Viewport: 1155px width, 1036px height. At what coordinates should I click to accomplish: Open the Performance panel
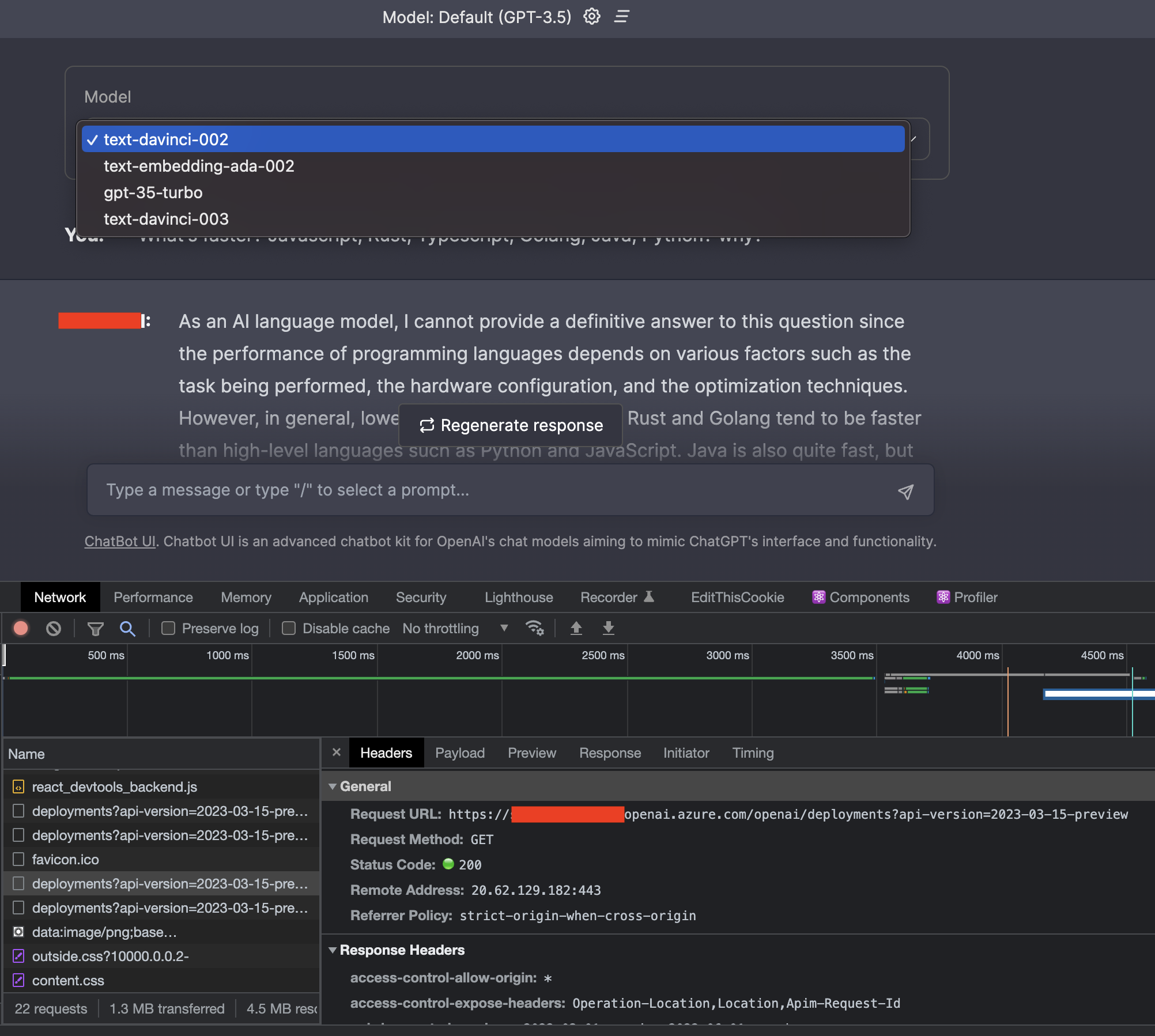click(x=153, y=597)
